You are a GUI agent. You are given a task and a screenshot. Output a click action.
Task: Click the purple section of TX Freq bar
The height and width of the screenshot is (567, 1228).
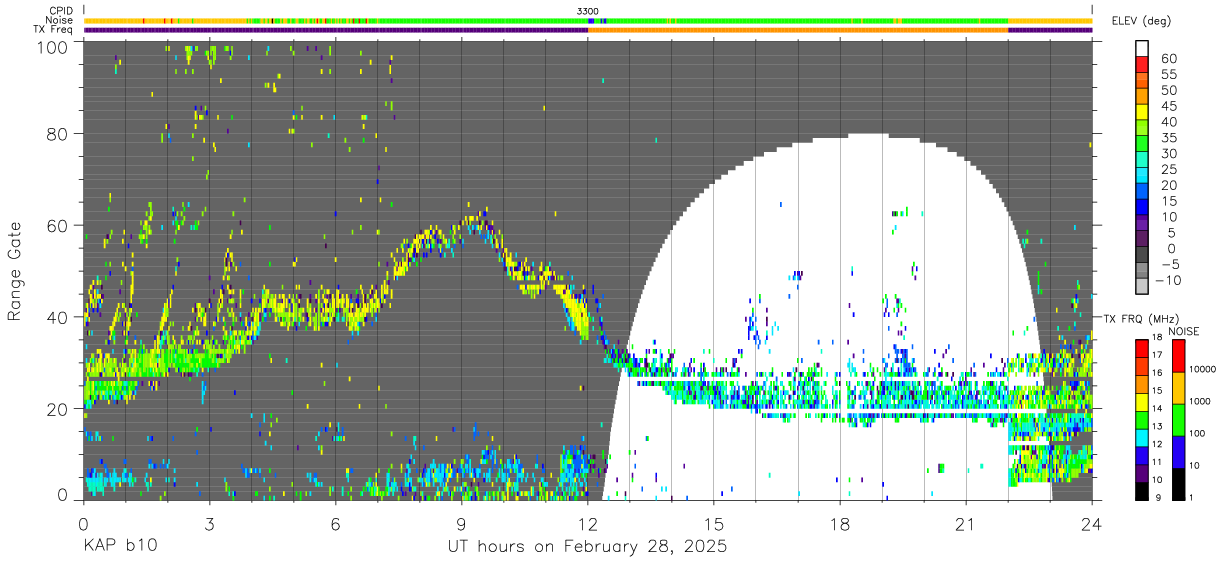(x=336, y=30)
